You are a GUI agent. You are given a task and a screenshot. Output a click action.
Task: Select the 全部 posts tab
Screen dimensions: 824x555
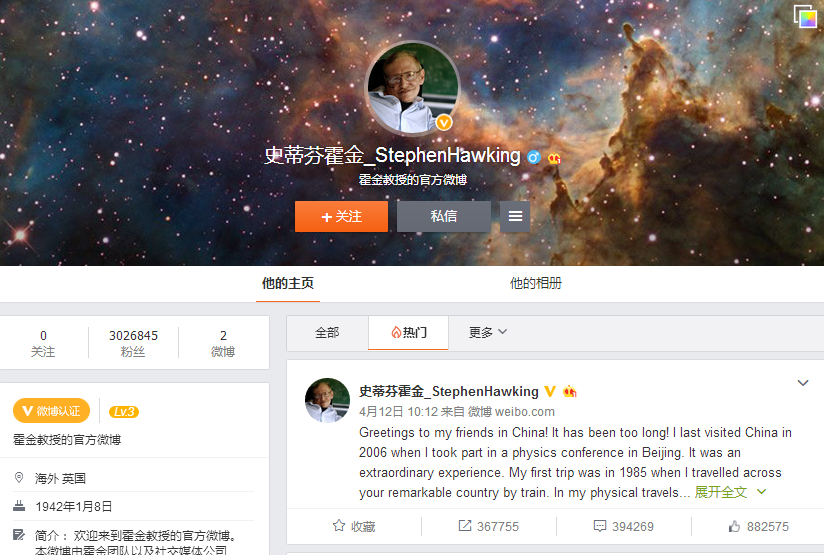(327, 333)
